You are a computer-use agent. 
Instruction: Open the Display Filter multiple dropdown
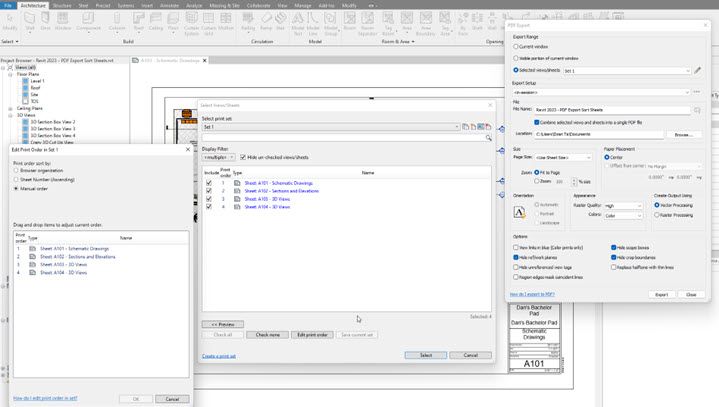pos(219,157)
